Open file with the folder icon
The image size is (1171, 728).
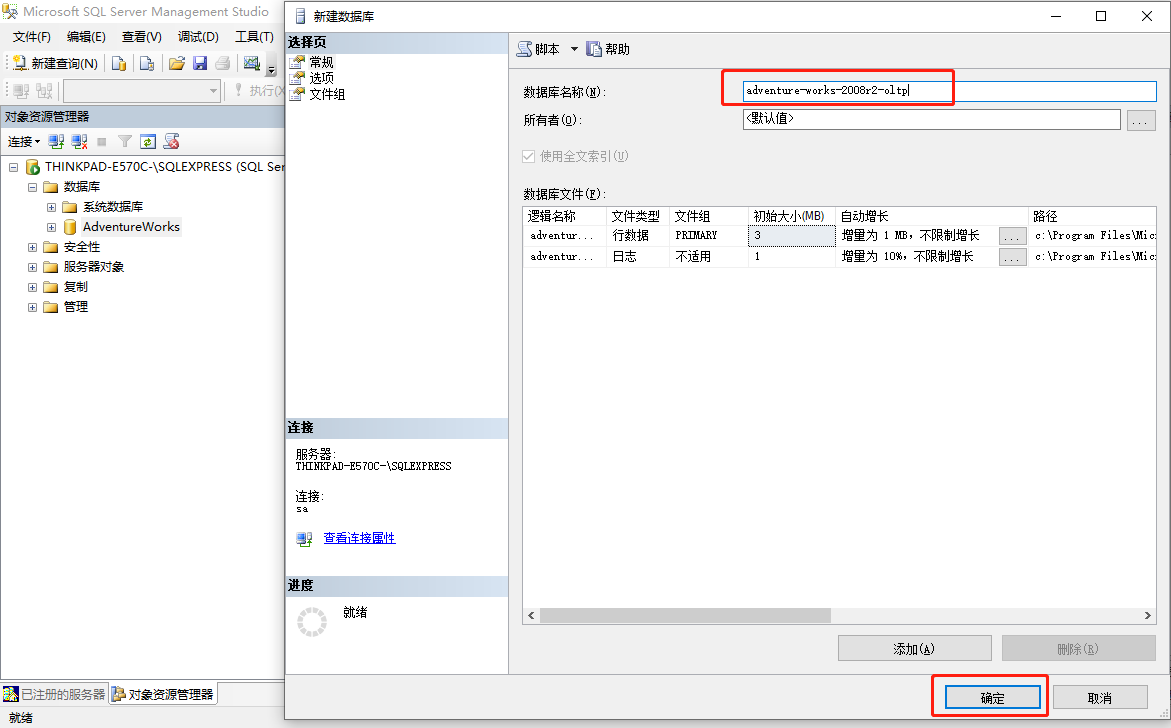point(177,63)
